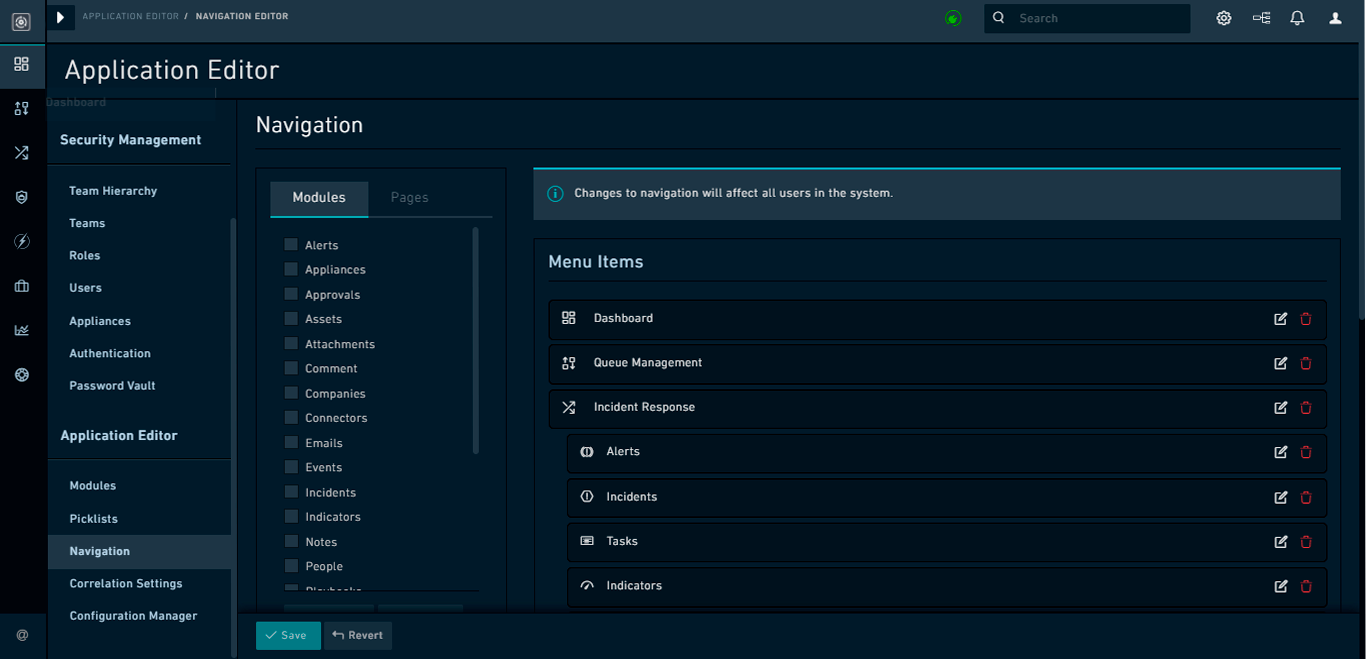This screenshot has width=1366, height=659.
Task: Open the Queue Management sidebar icon
Action: point(22,108)
